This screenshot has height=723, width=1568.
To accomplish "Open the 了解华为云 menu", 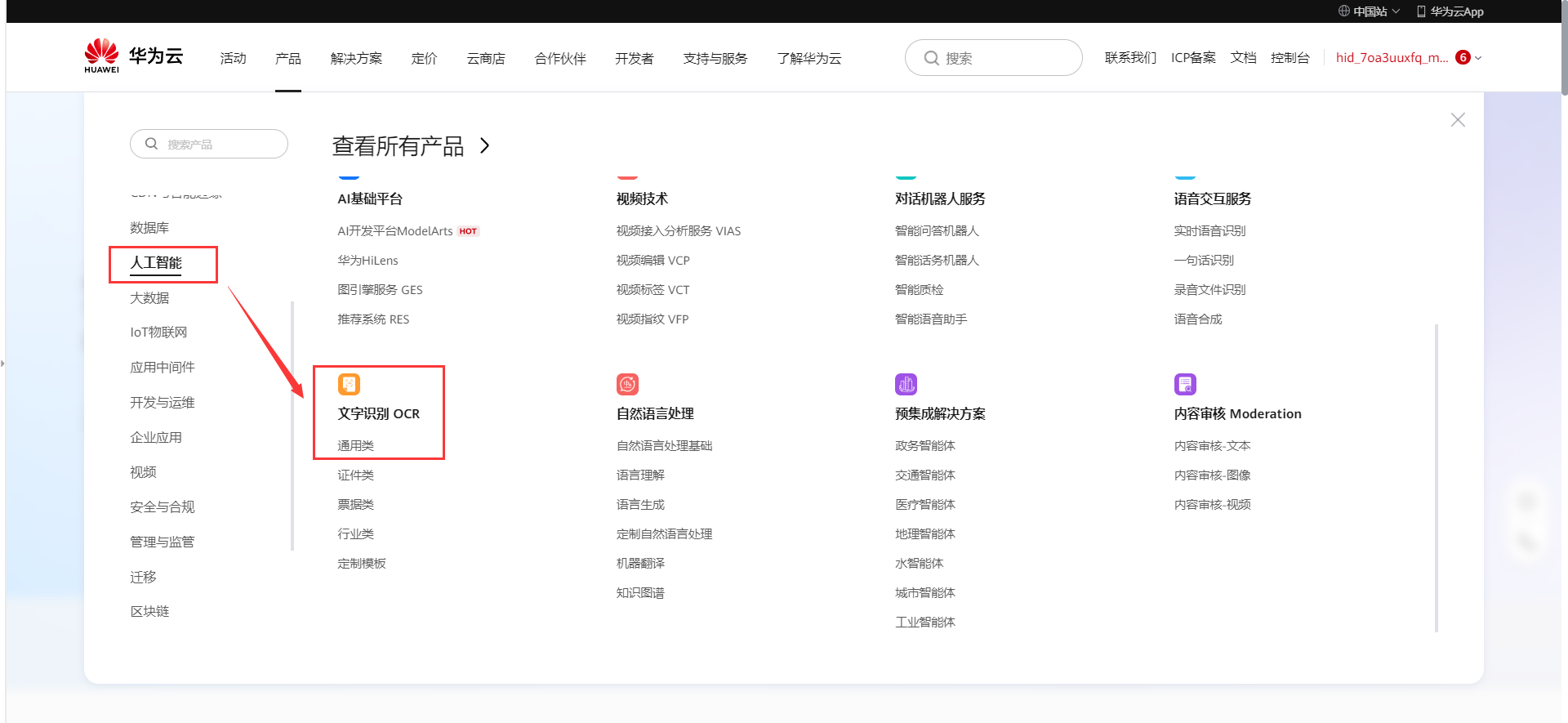I will point(809,58).
